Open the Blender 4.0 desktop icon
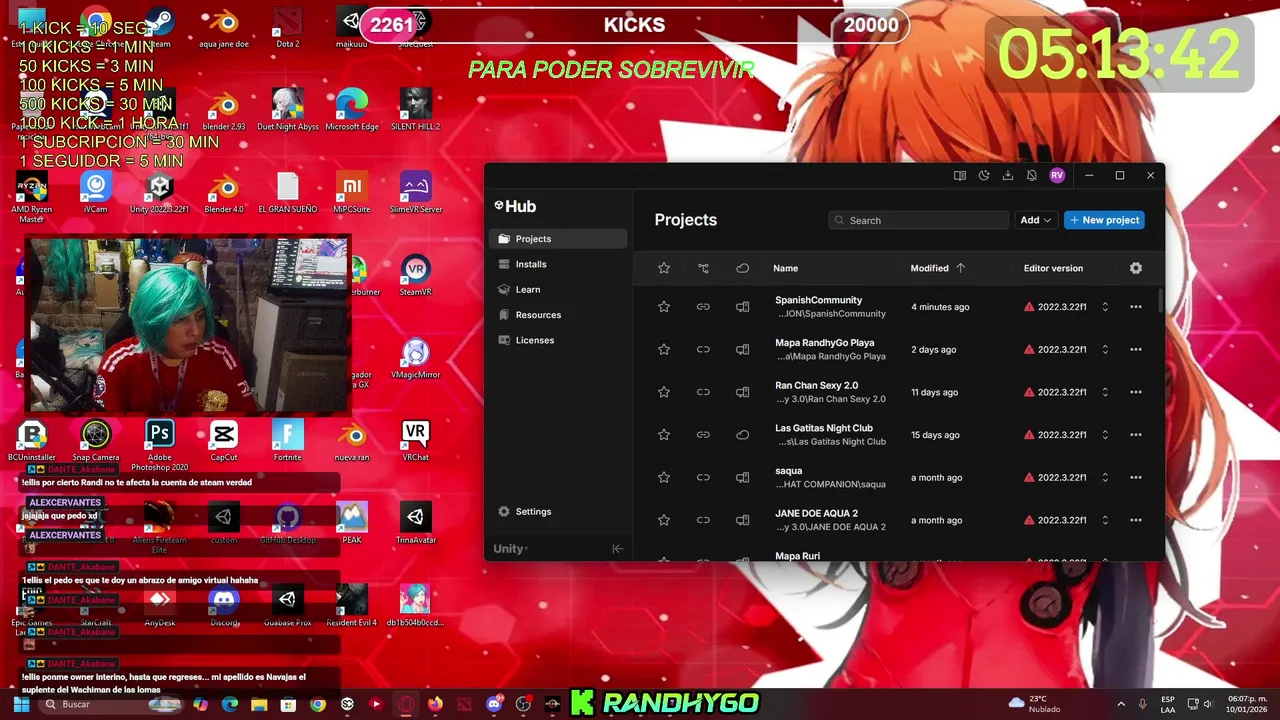This screenshot has height=720, width=1280. (x=224, y=193)
